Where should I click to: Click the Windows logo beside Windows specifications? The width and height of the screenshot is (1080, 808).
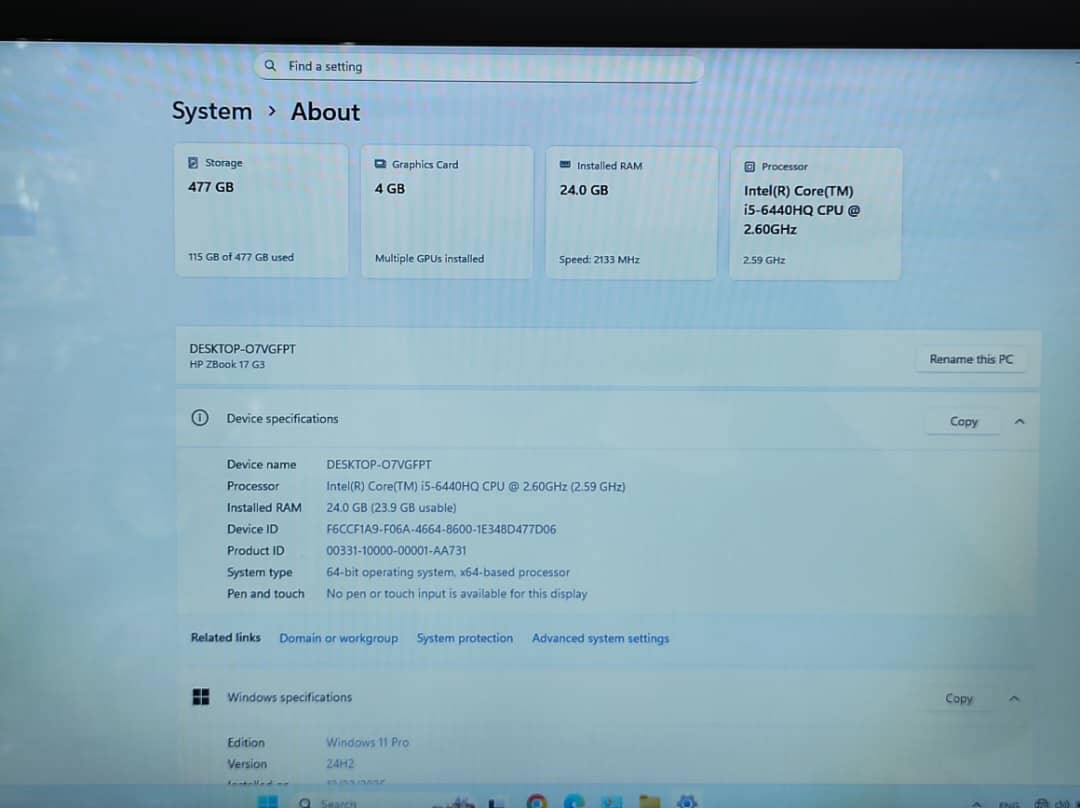pyautogui.click(x=201, y=697)
